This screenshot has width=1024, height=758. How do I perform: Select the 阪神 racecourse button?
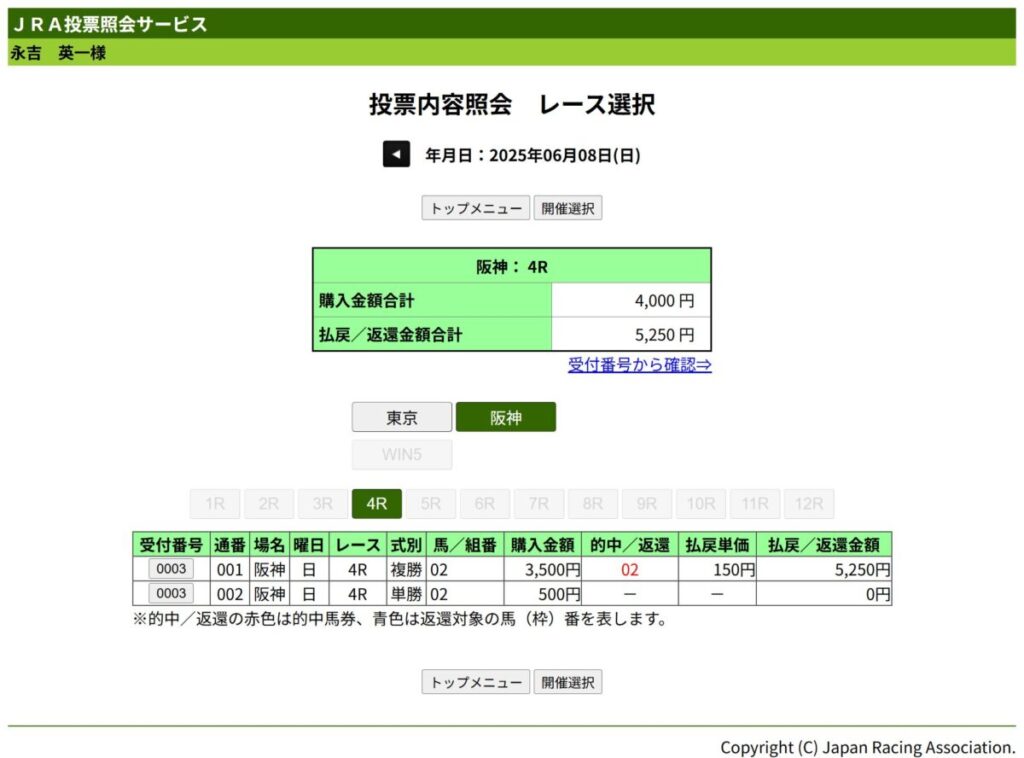506,418
